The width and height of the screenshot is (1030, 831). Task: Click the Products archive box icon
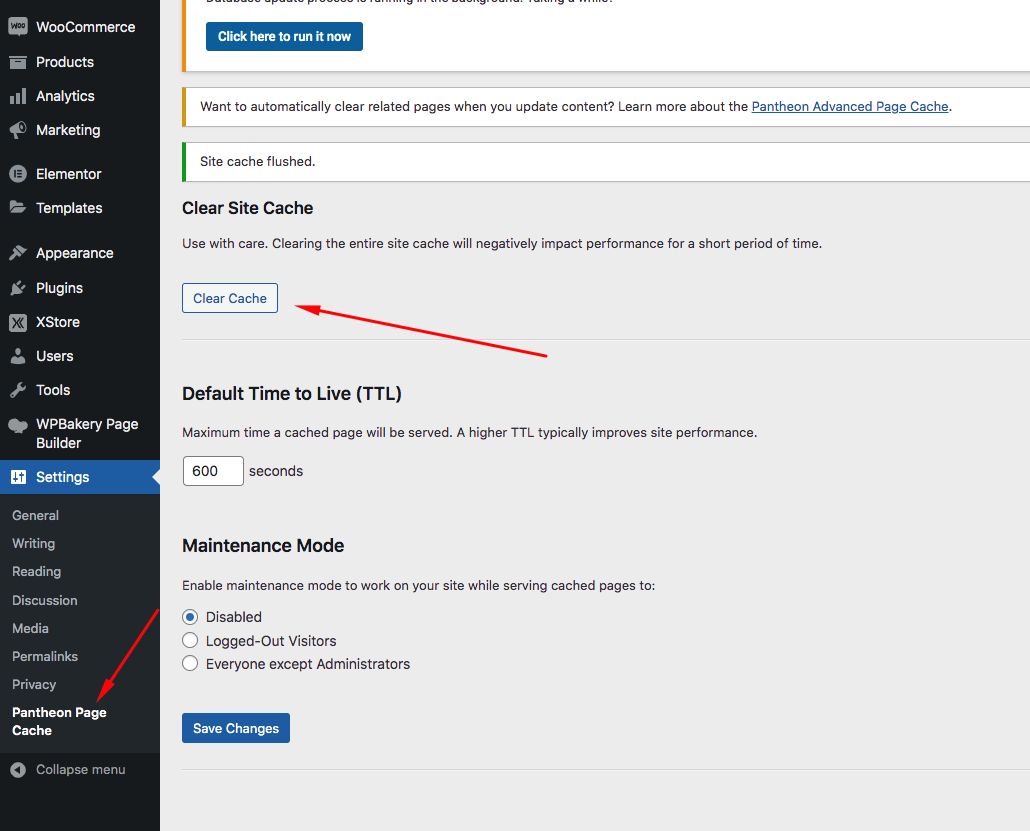18,62
